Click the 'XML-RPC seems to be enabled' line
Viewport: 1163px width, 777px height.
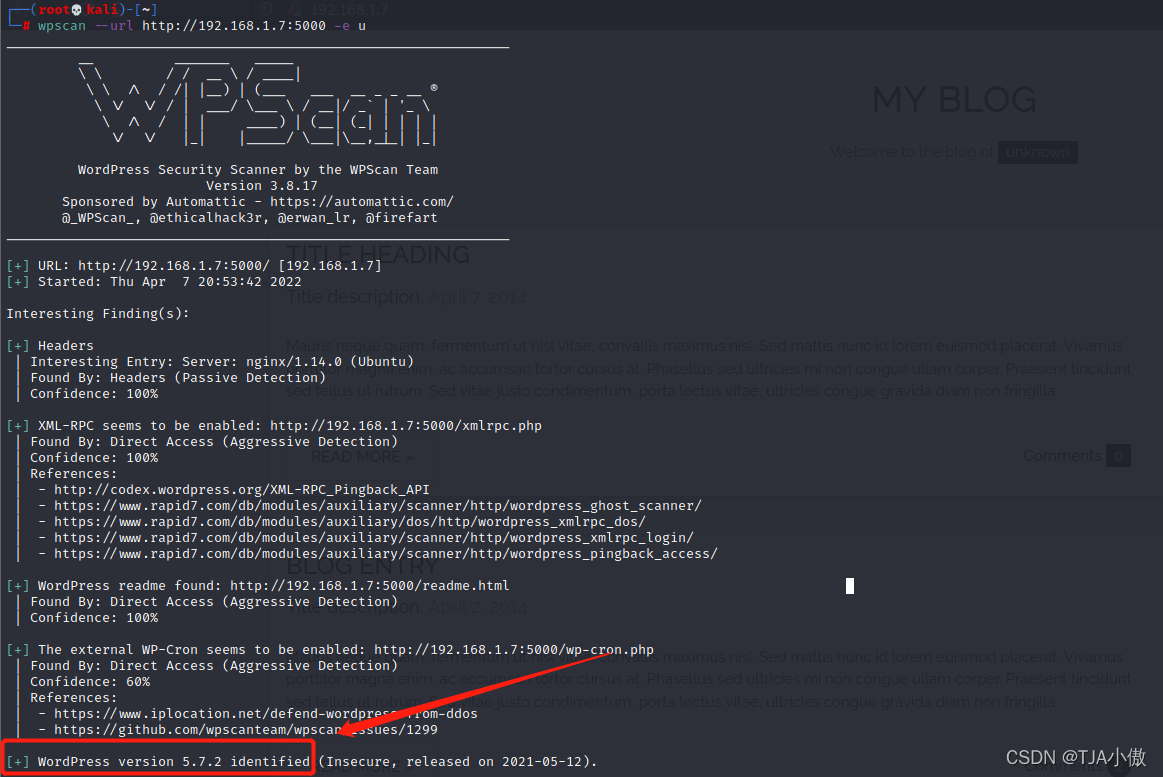[289, 426]
